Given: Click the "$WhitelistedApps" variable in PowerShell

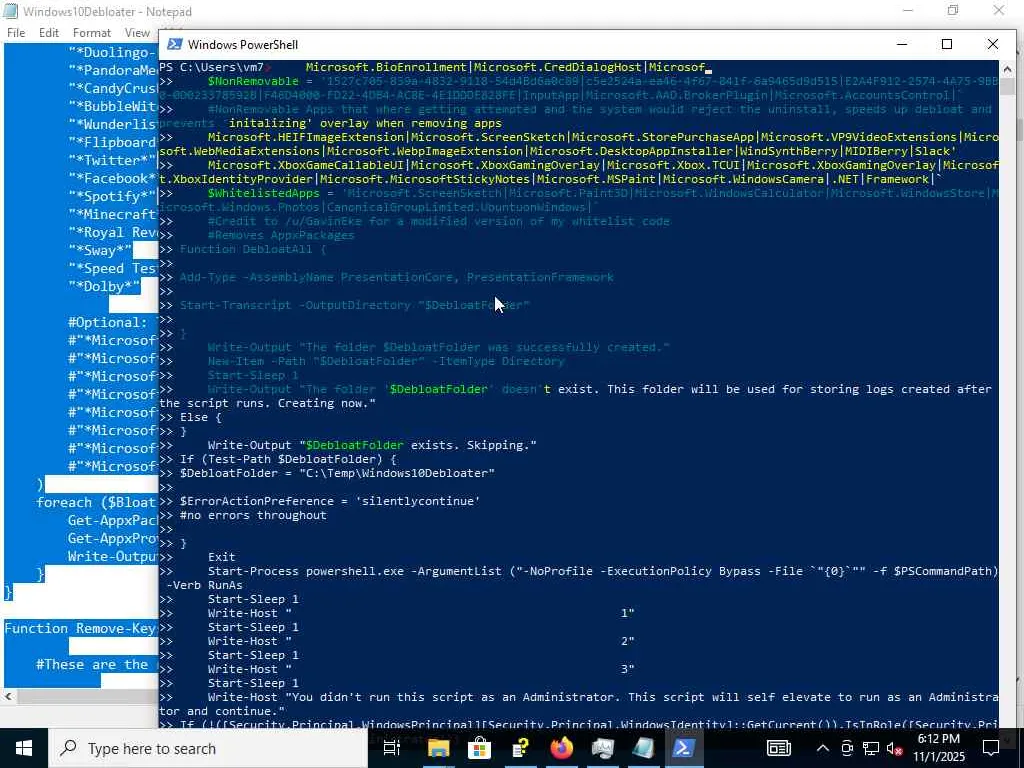Looking at the screenshot, I should click(x=263, y=193).
